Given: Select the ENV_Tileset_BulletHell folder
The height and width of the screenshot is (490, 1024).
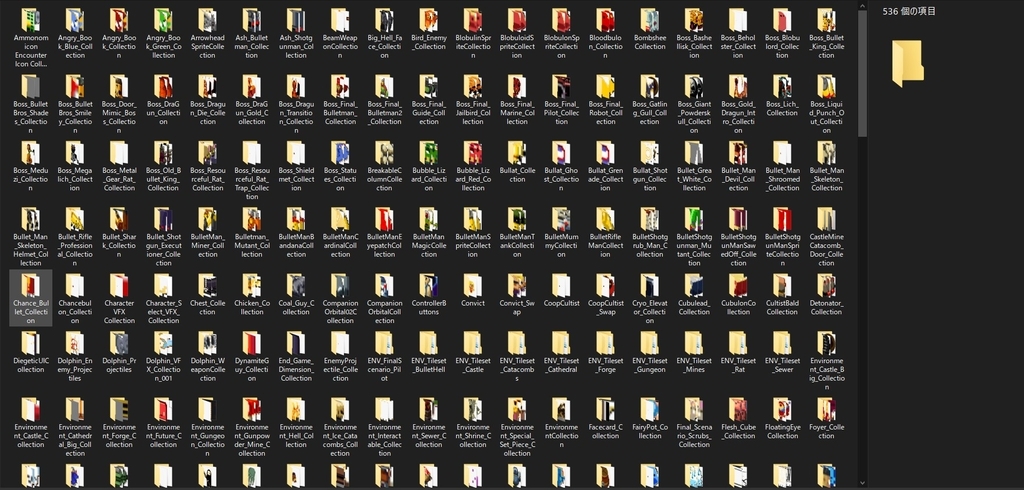Looking at the screenshot, I should (x=428, y=352).
